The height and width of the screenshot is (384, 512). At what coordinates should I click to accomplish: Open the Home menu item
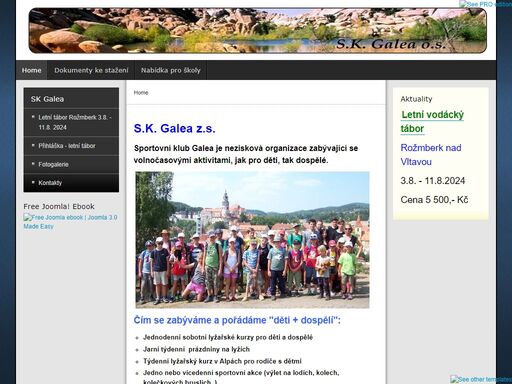32,70
